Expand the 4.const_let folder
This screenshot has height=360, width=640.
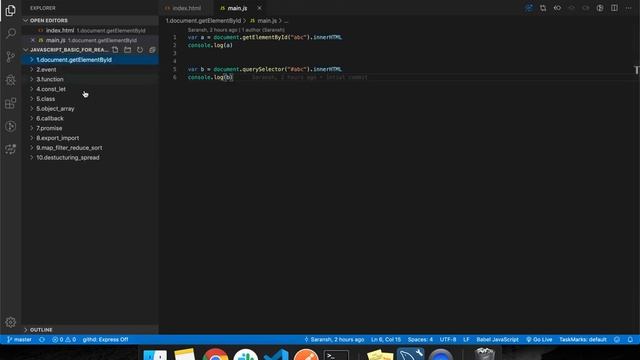(x=90, y=89)
